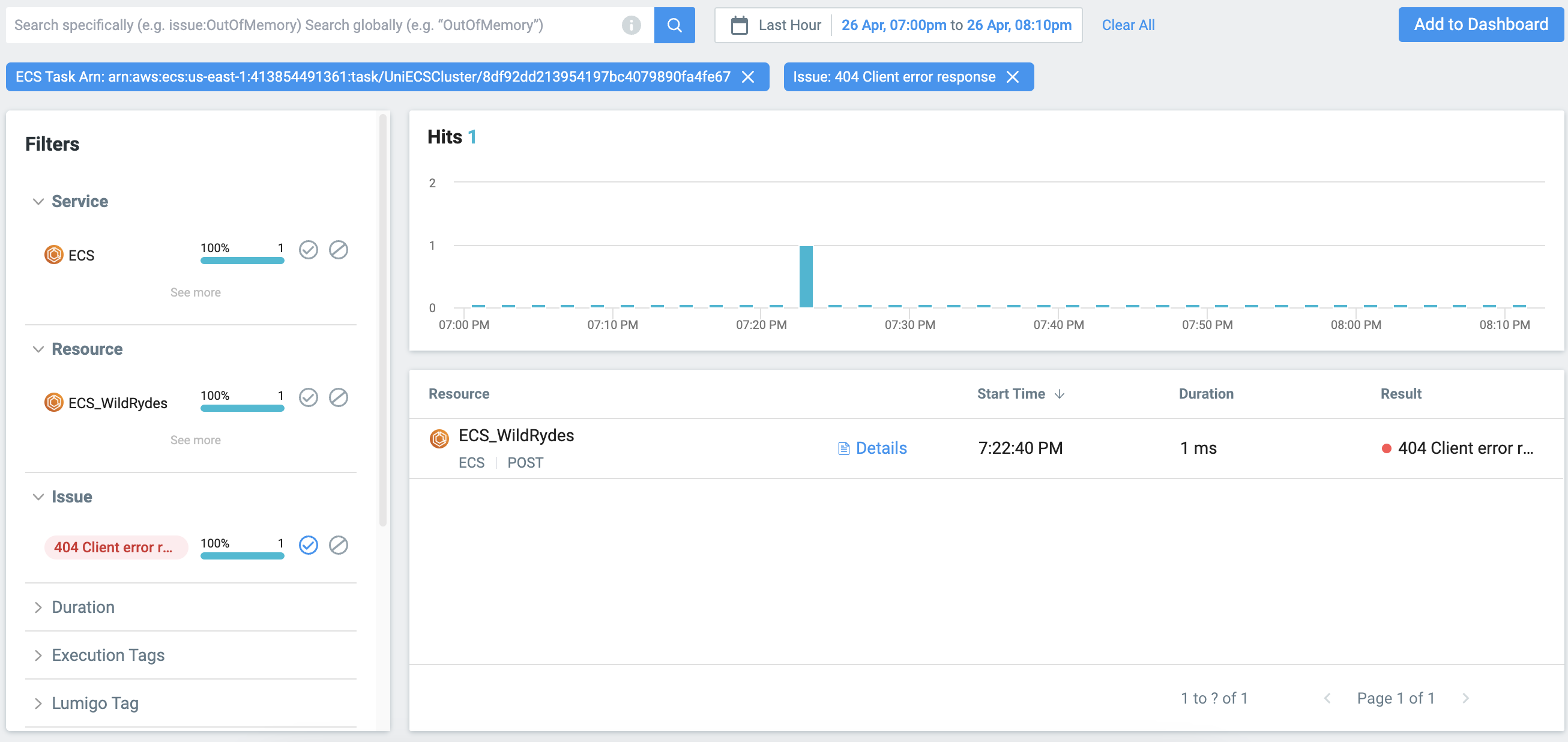Image resolution: width=1568 pixels, height=742 pixels.
Task: Click See more under Resource
Action: pos(195,440)
